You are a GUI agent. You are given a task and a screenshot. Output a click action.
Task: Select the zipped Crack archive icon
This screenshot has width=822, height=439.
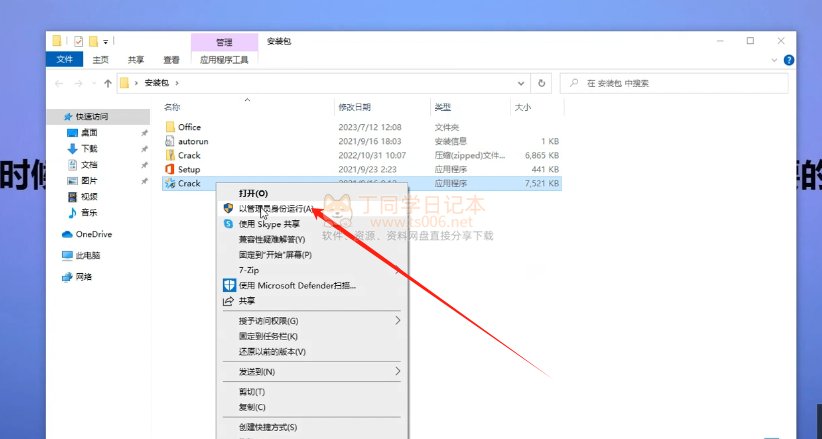169,155
